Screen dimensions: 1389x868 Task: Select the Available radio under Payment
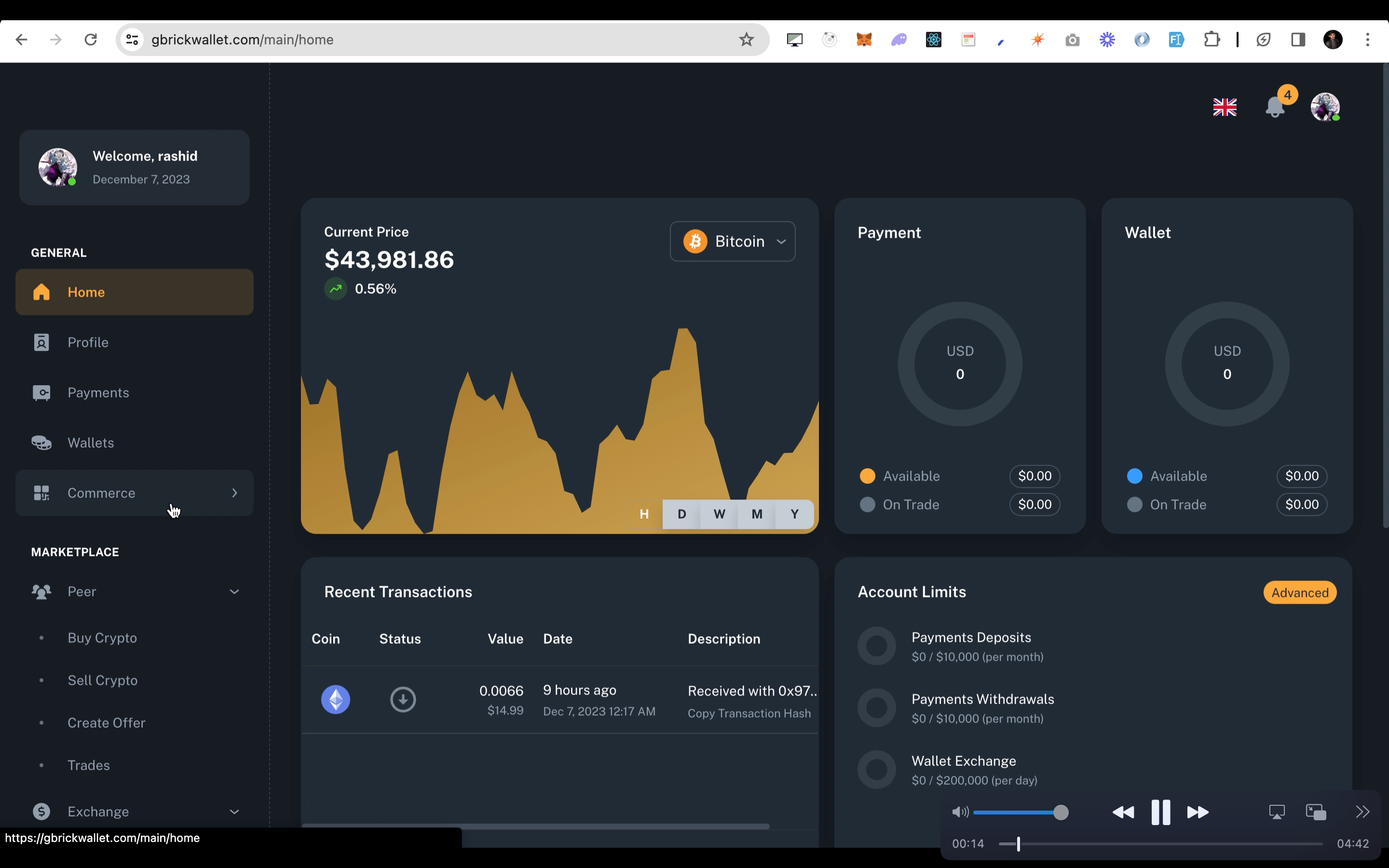pos(867,475)
